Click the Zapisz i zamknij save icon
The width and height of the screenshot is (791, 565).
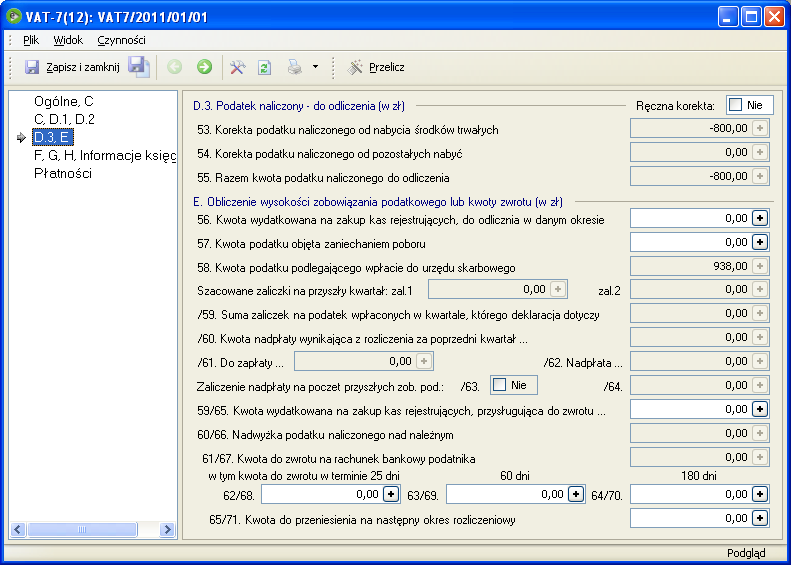pyautogui.click(x=32, y=67)
